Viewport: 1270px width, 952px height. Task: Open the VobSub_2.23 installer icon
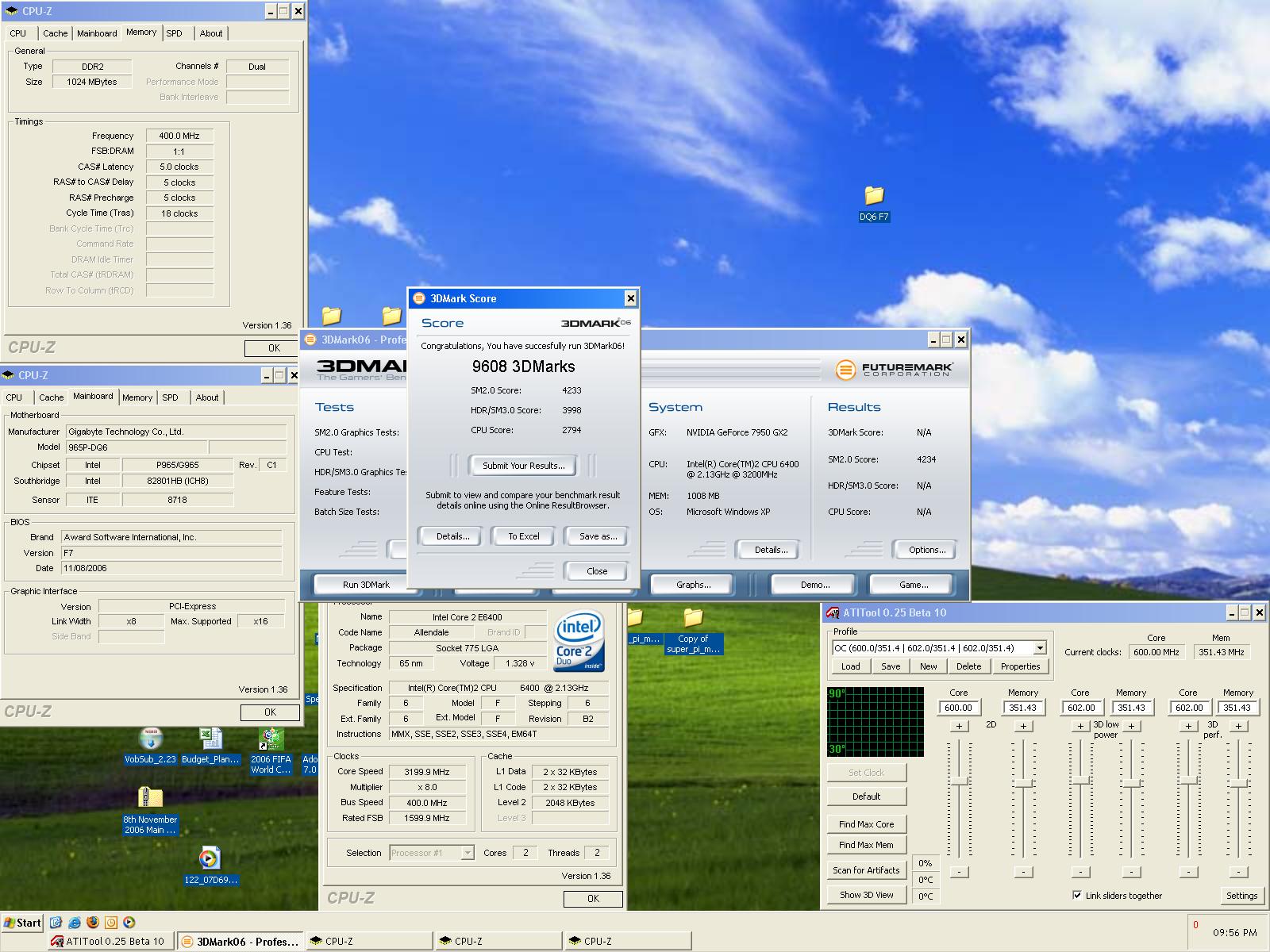[x=150, y=739]
